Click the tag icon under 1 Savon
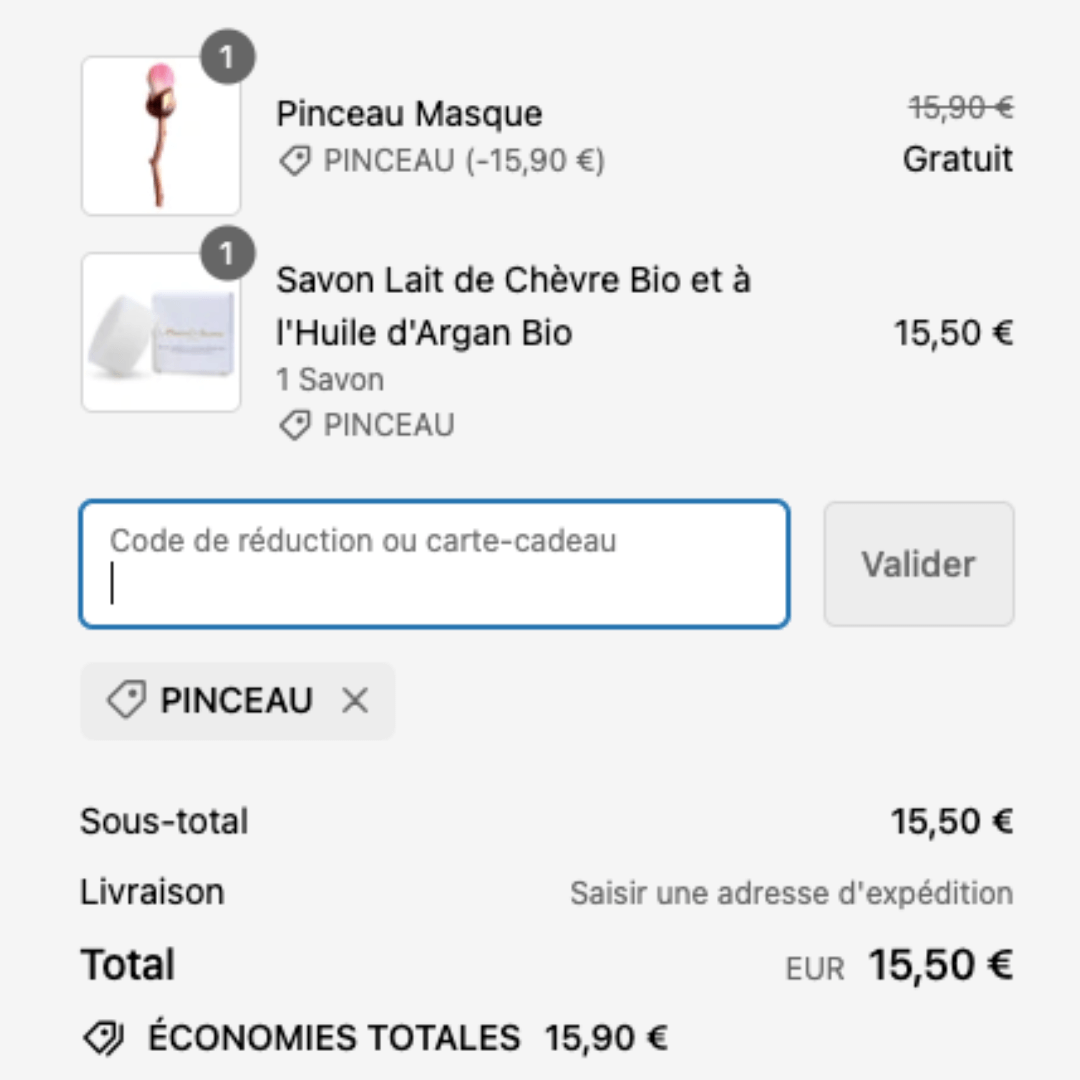The image size is (1080, 1080). 294,426
